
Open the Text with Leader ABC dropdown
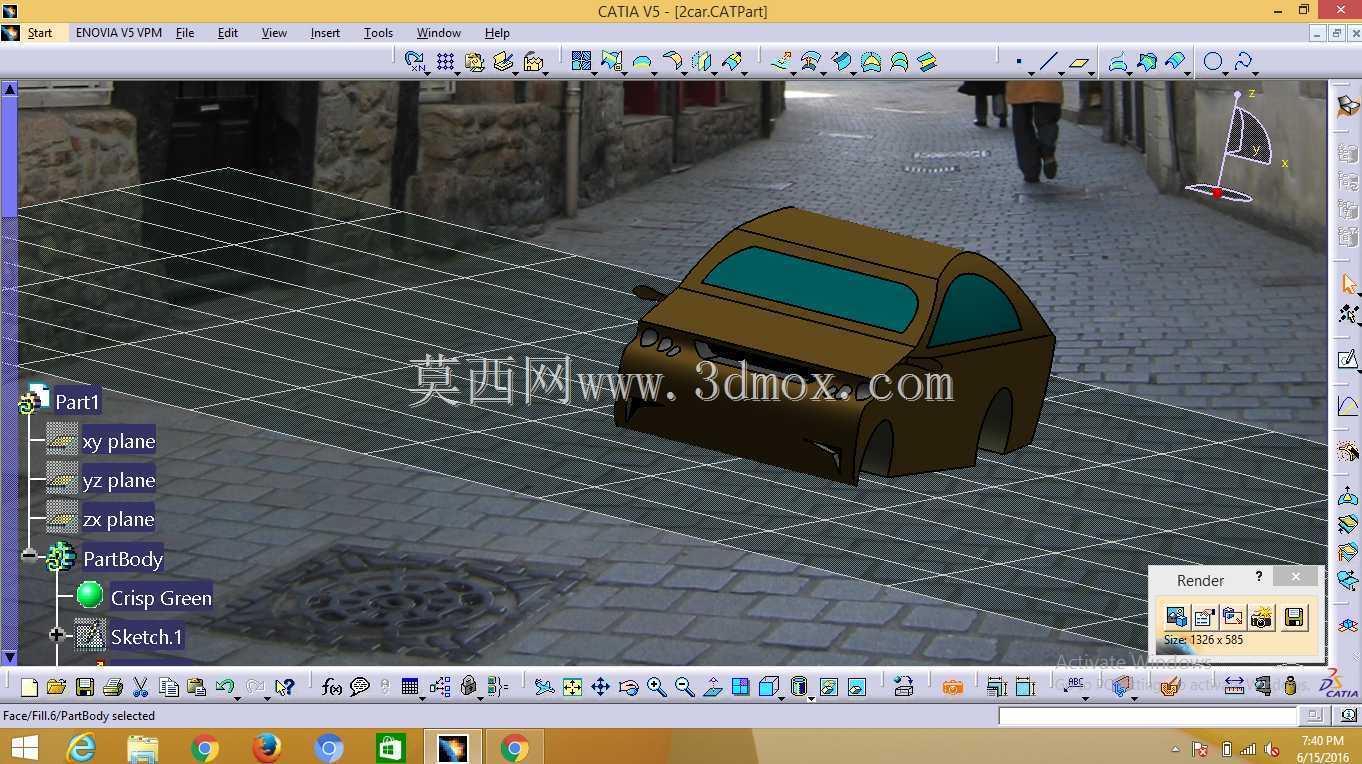click(x=1086, y=697)
